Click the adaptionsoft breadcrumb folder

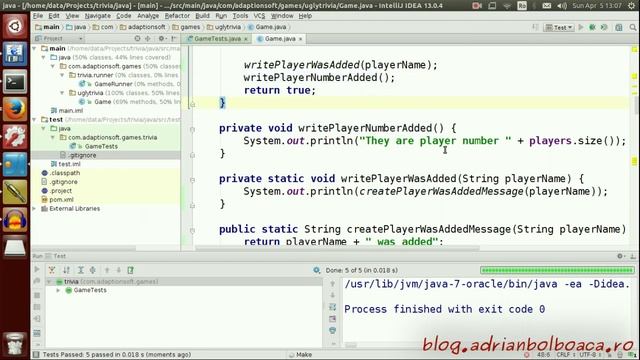click(142, 27)
